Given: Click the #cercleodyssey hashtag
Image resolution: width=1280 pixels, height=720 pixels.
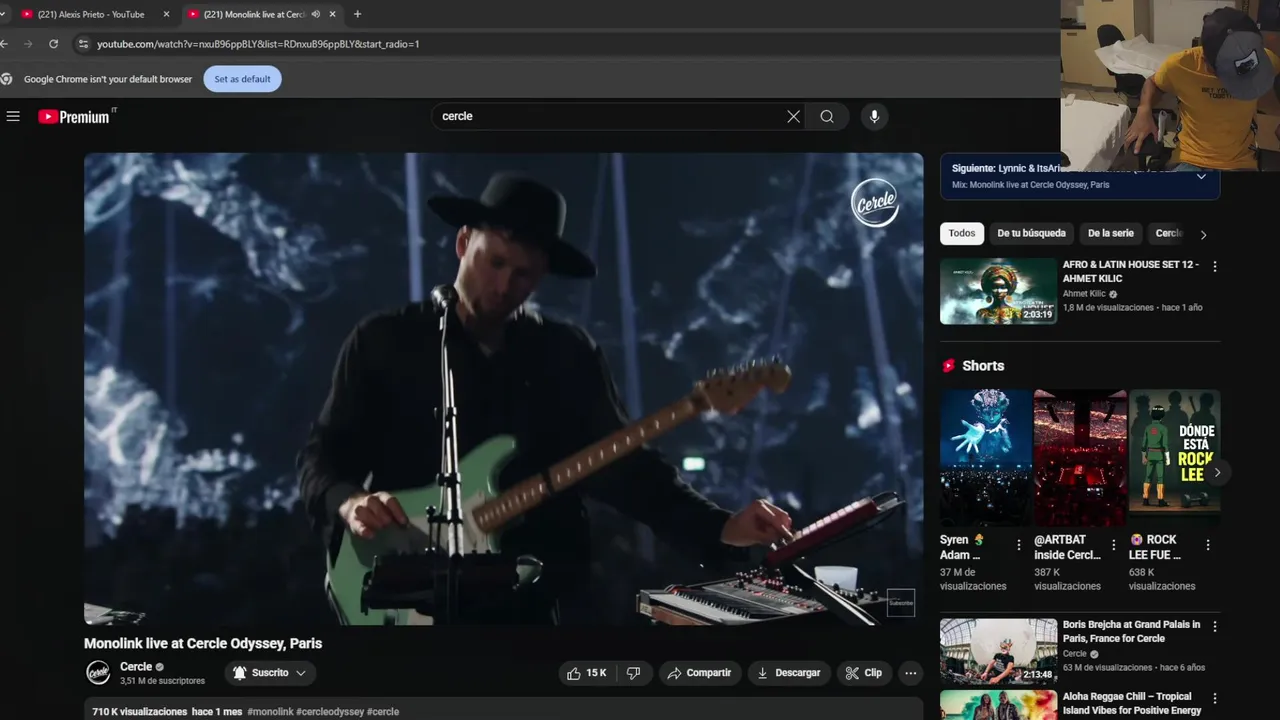Looking at the screenshot, I should 330,712.
